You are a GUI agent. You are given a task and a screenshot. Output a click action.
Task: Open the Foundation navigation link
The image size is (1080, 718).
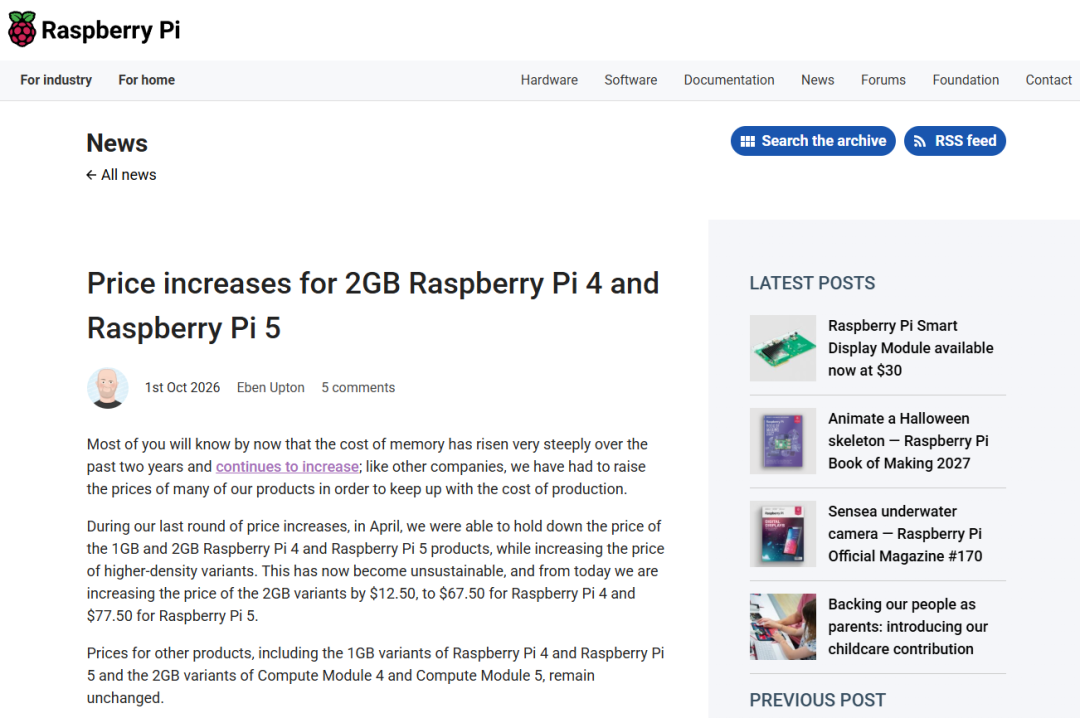point(966,80)
